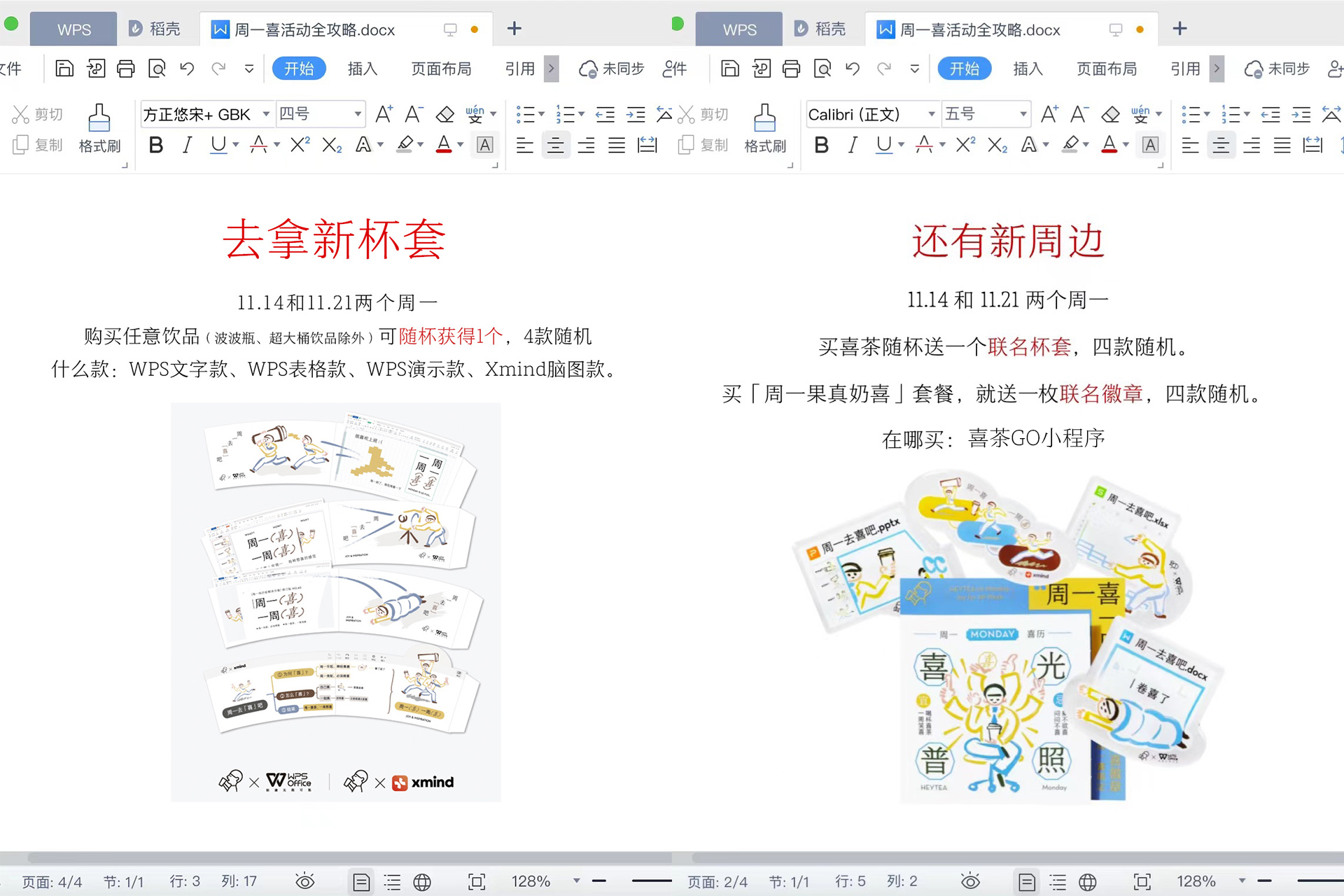
Task: Toggle Italic in right window
Action: (853, 145)
